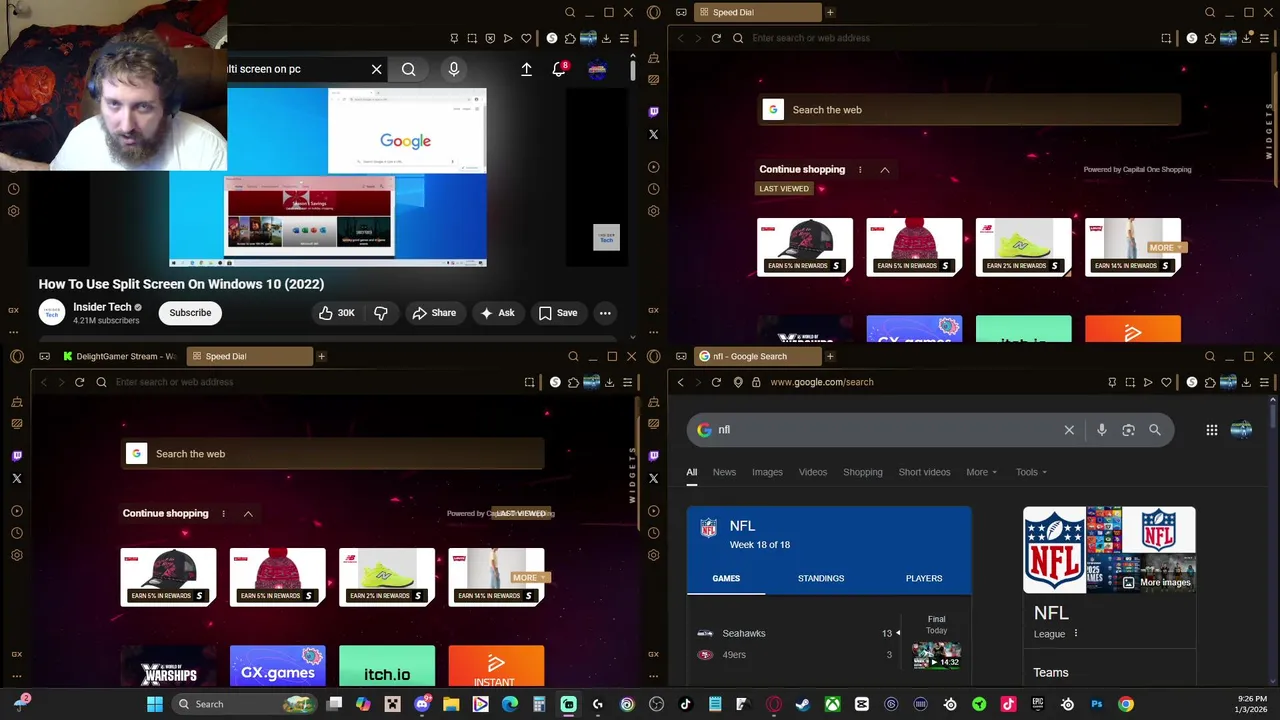The width and height of the screenshot is (1280, 720).
Task: Open Steam from the taskbar
Action: pos(803,704)
